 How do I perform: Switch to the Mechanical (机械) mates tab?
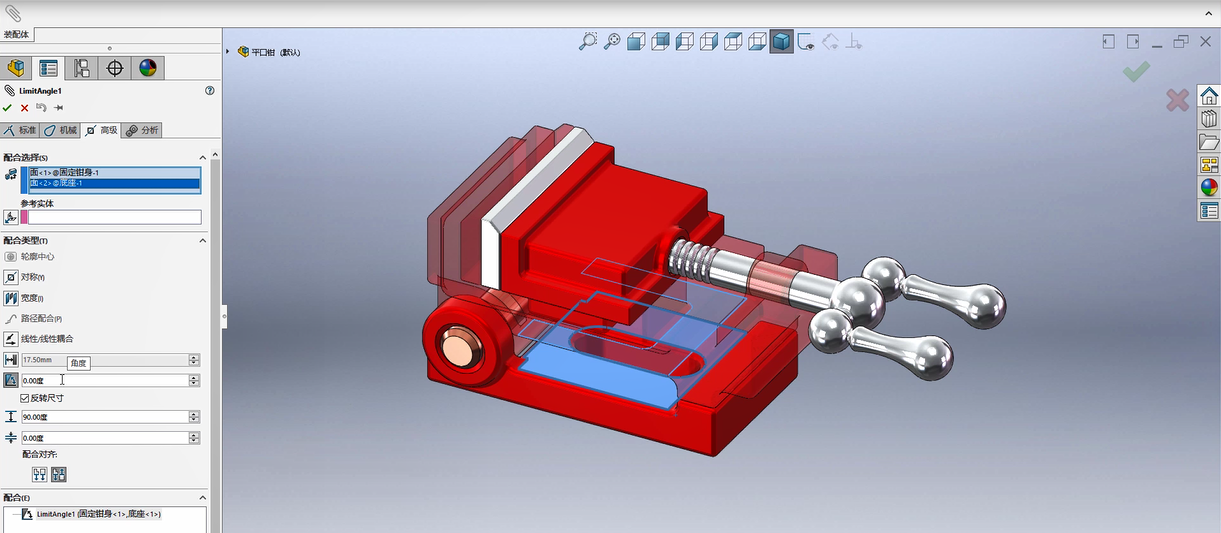click(x=60, y=130)
